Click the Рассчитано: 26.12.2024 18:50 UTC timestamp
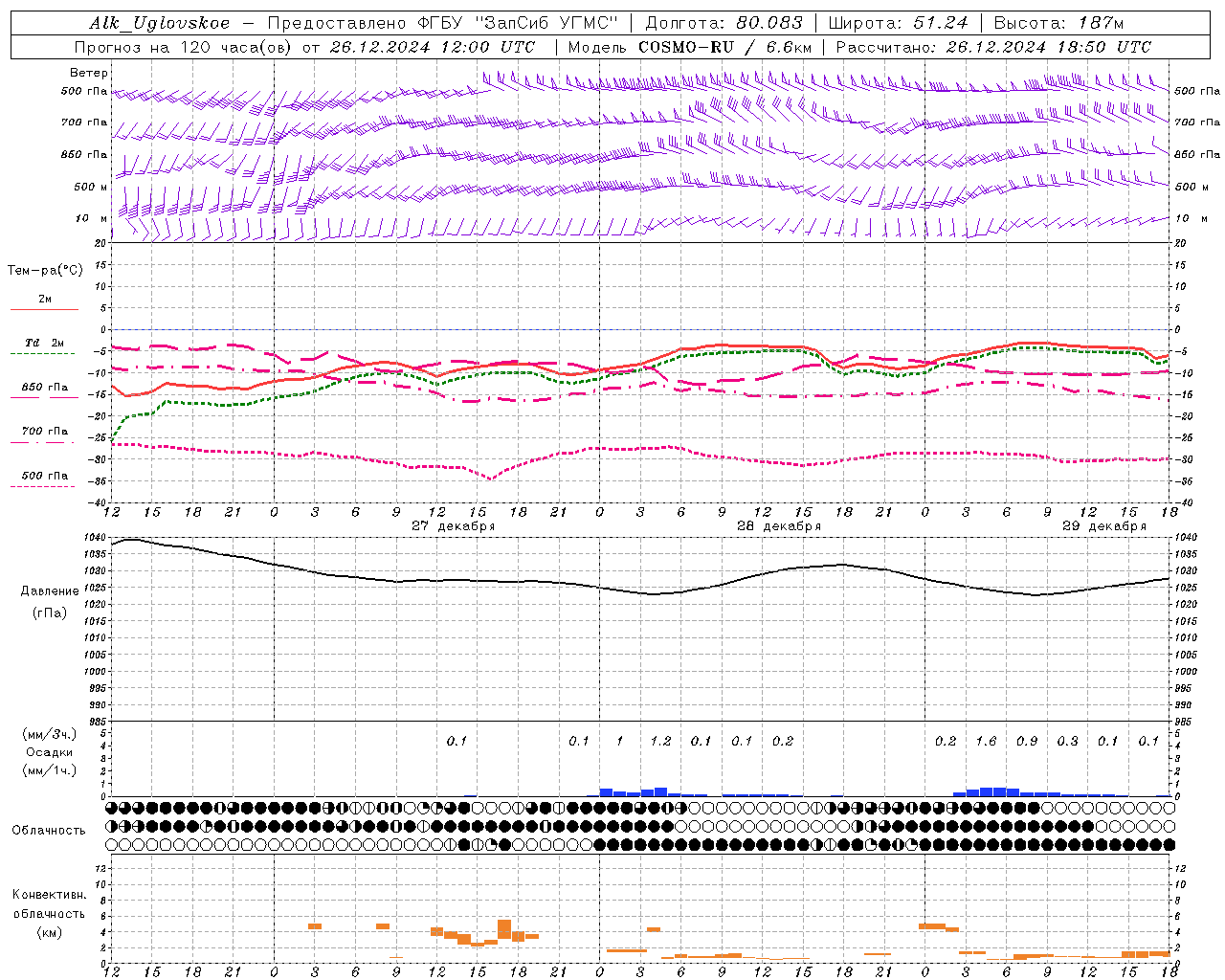Screen dimensions: 1225x980 pyautogui.click(x=993, y=47)
